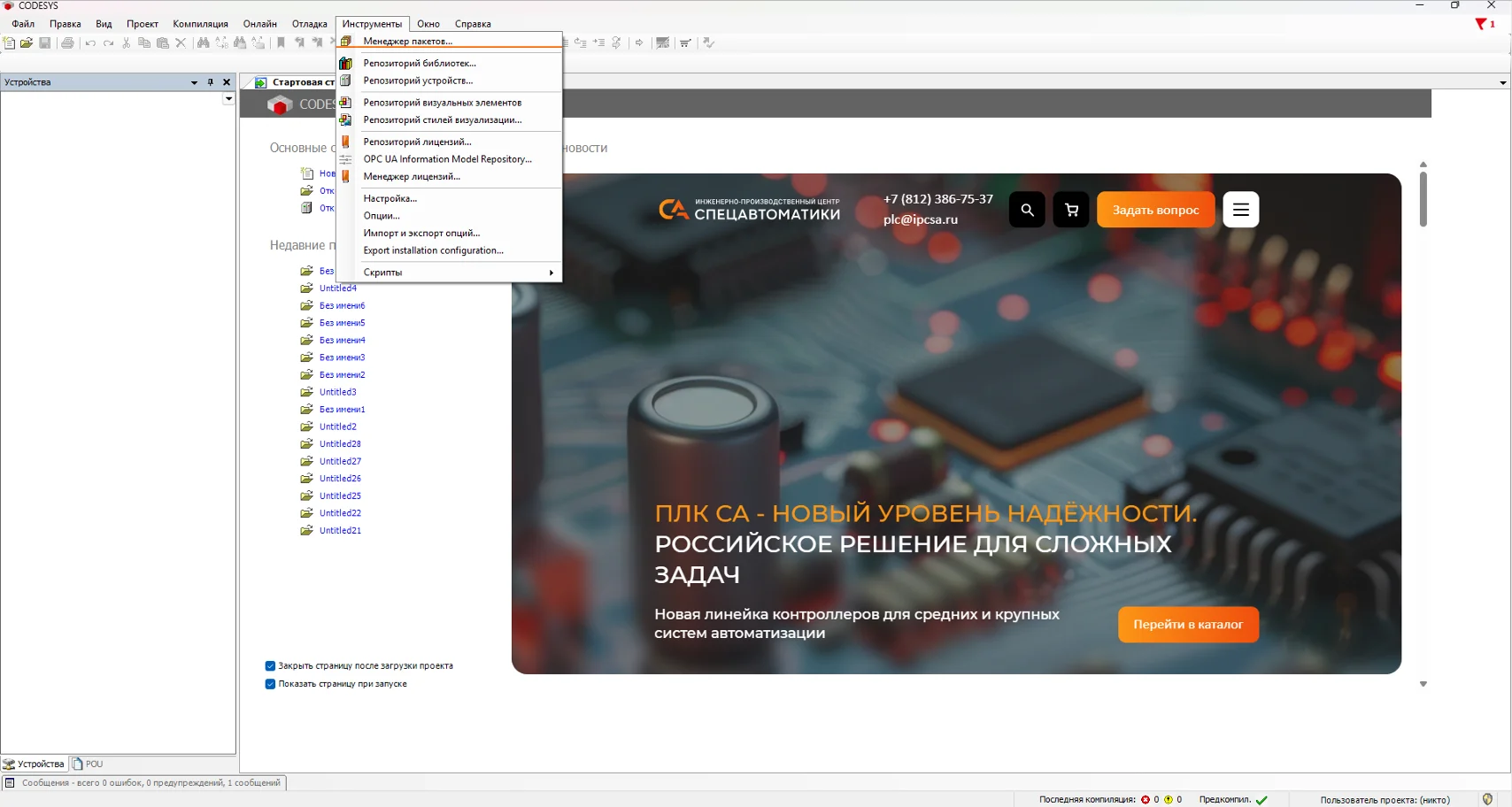Click the shield icon in the status bar
The width and height of the screenshot is (1512, 807).
tap(1487, 799)
